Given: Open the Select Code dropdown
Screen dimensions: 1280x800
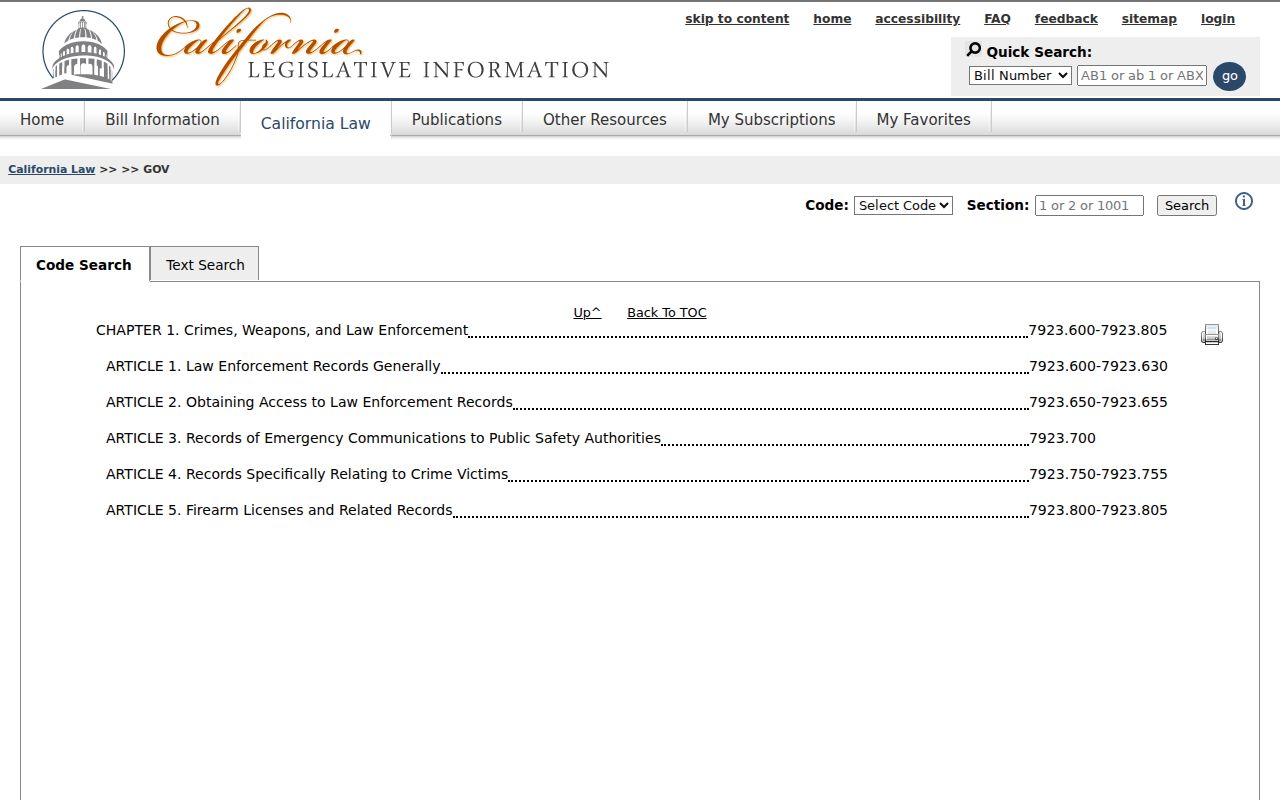Looking at the screenshot, I should [x=903, y=205].
